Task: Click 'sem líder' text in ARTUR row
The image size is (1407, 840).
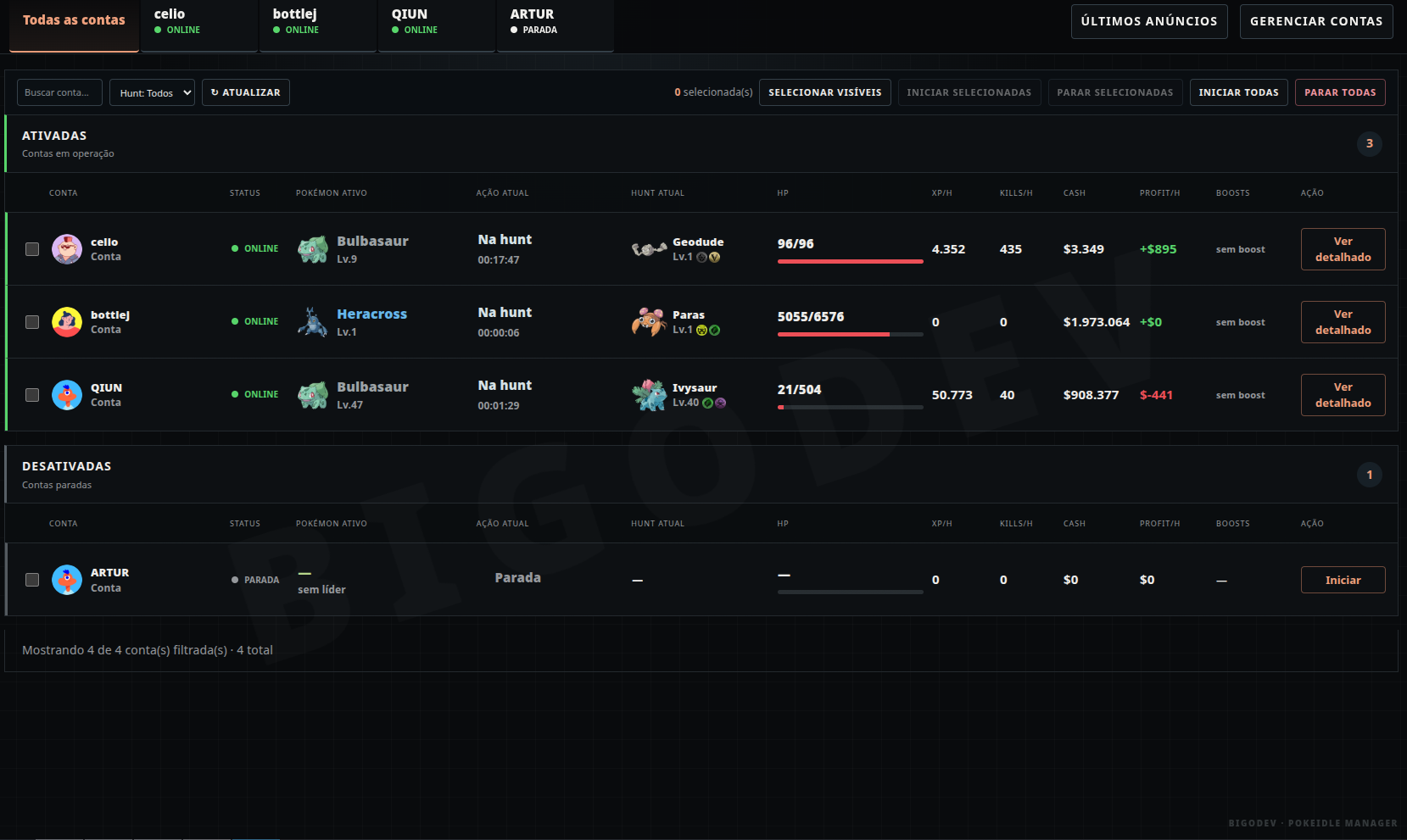Action: tap(321, 590)
